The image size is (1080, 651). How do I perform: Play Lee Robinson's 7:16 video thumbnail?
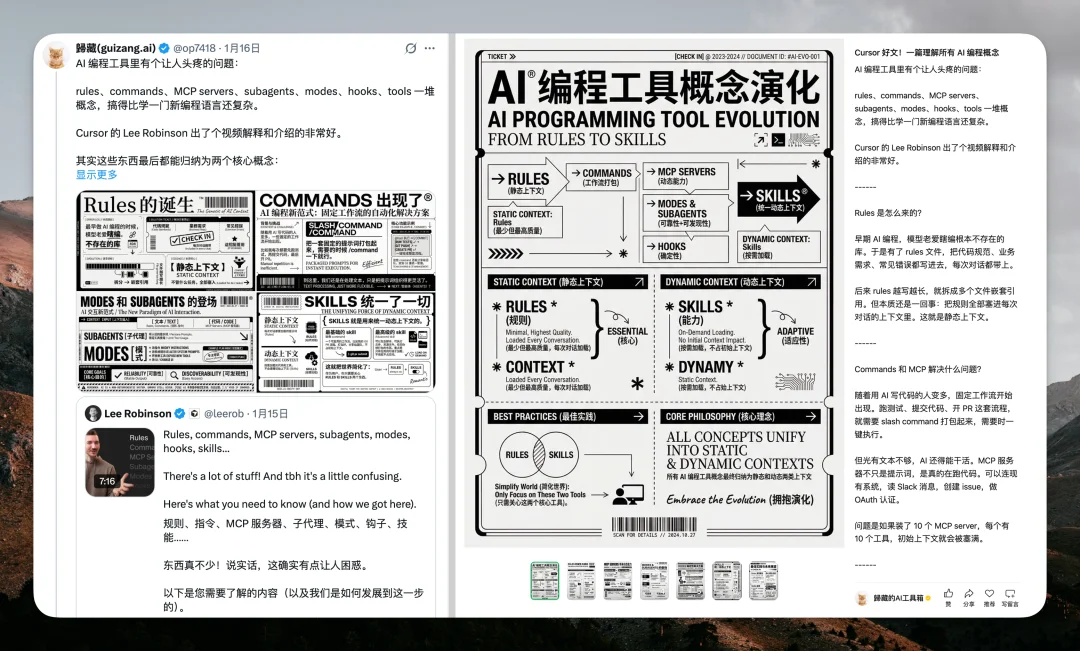122,462
